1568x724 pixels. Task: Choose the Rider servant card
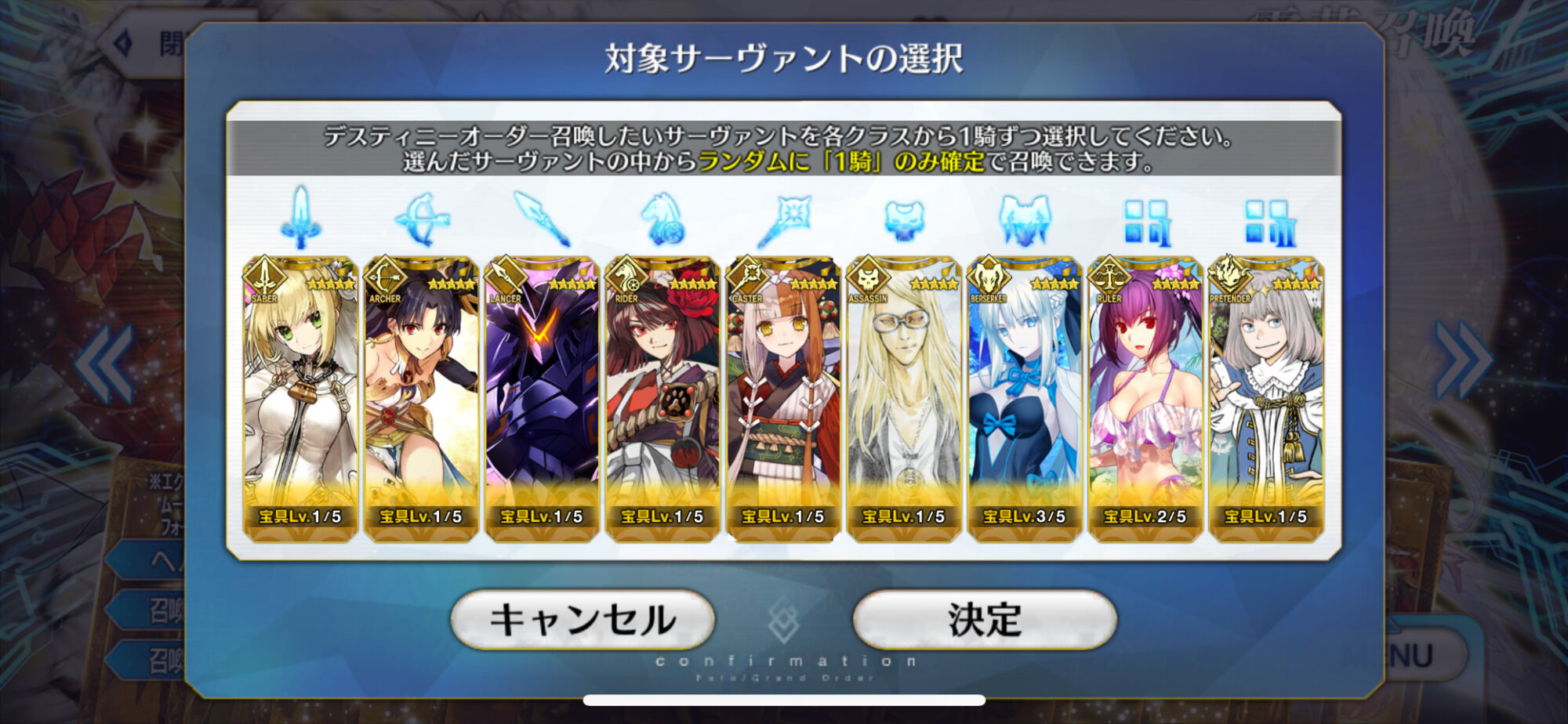(x=662, y=399)
